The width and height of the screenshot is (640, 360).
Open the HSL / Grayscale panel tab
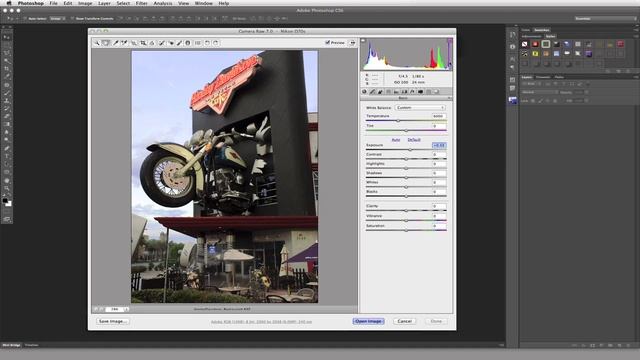(x=388, y=92)
